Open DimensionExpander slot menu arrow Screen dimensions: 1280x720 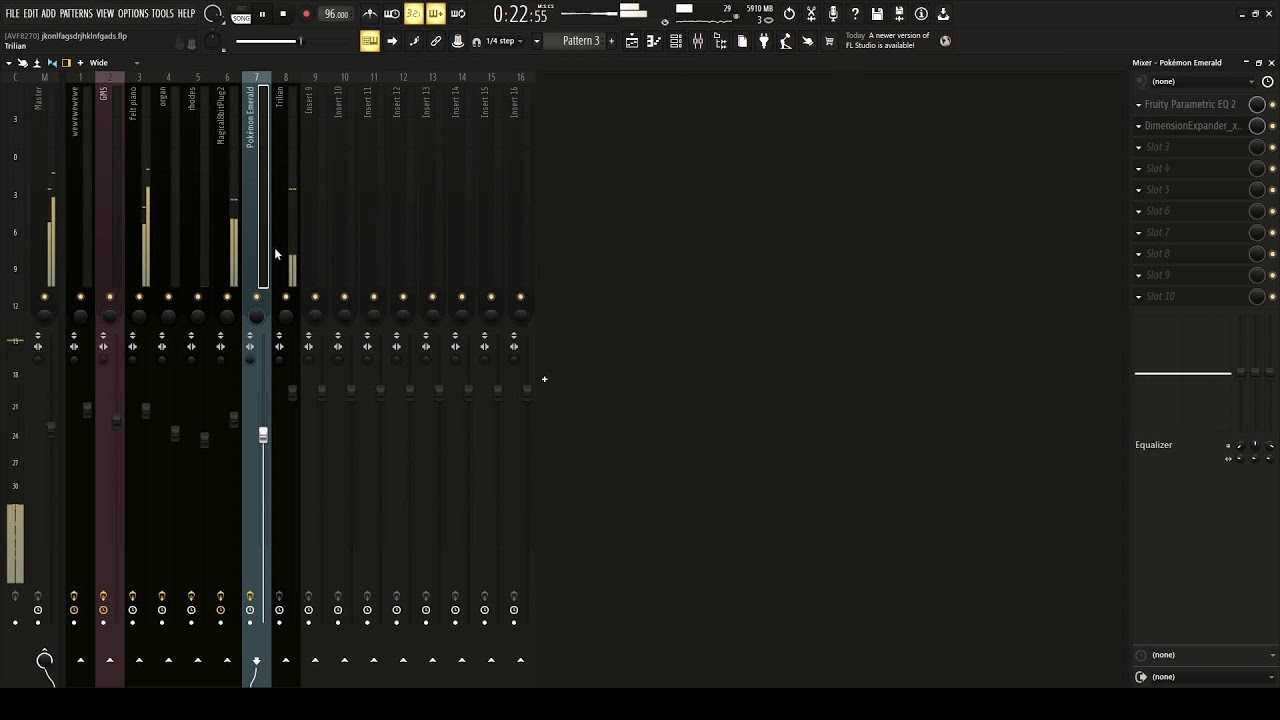tap(1138, 126)
